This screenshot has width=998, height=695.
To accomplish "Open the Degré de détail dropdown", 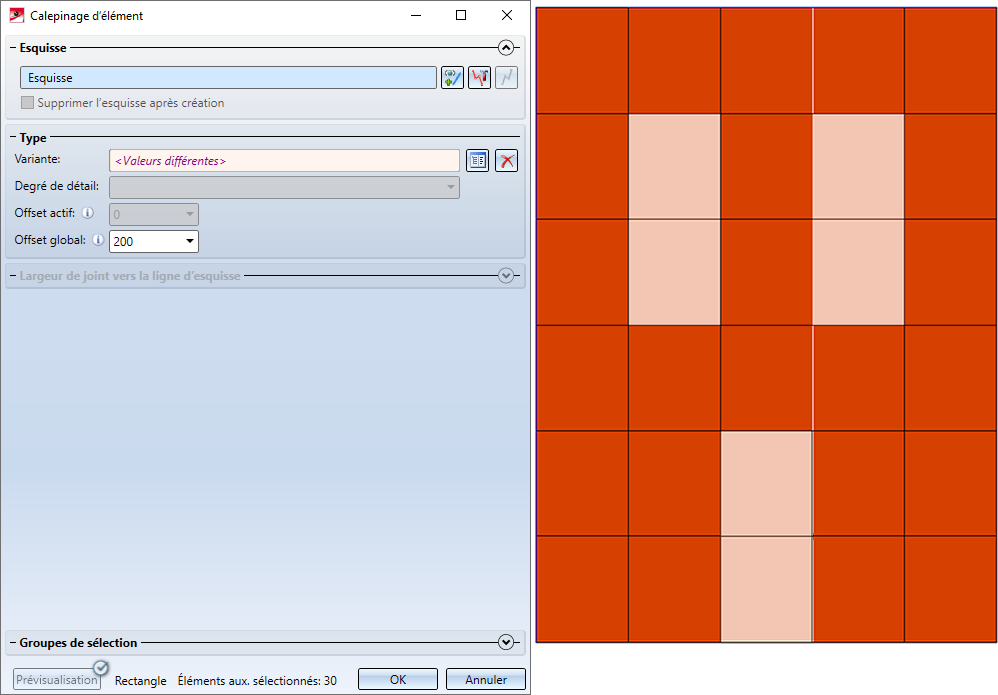I will click(285, 187).
